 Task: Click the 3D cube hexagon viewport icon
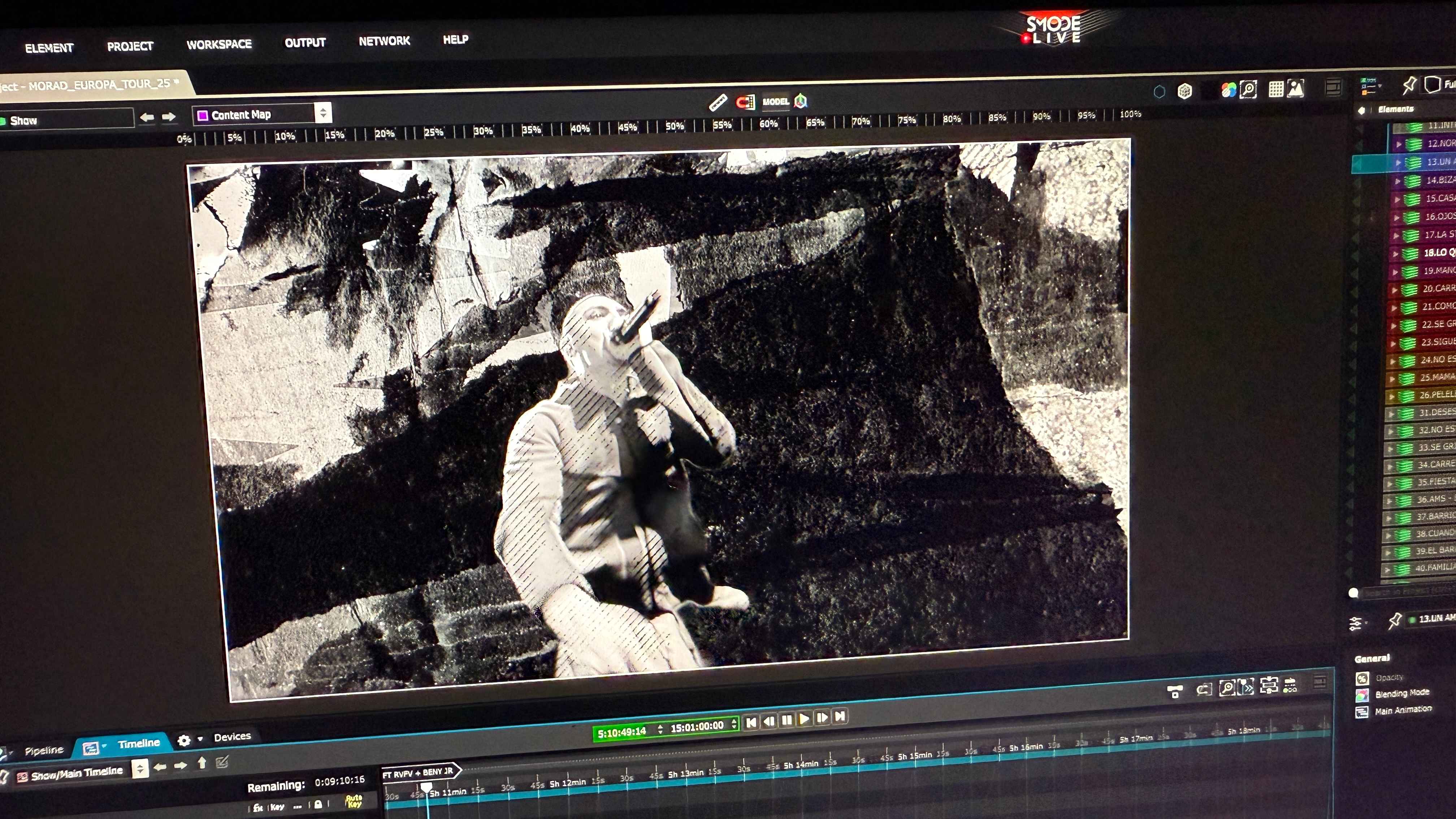pos(1185,91)
